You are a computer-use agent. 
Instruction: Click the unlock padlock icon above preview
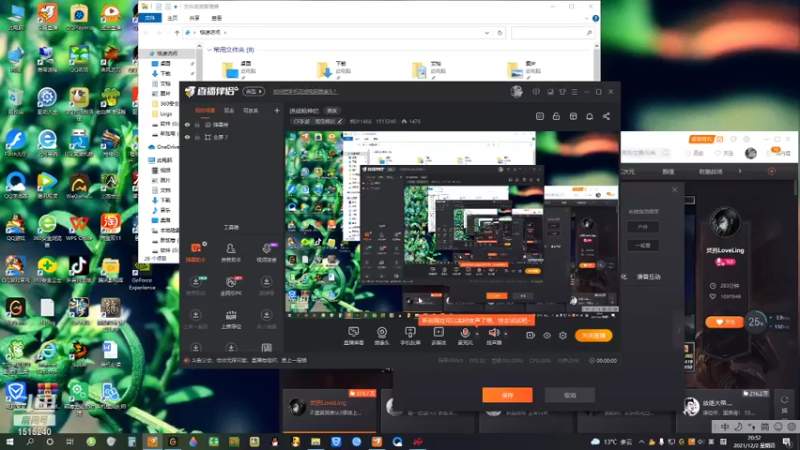[556, 116]
